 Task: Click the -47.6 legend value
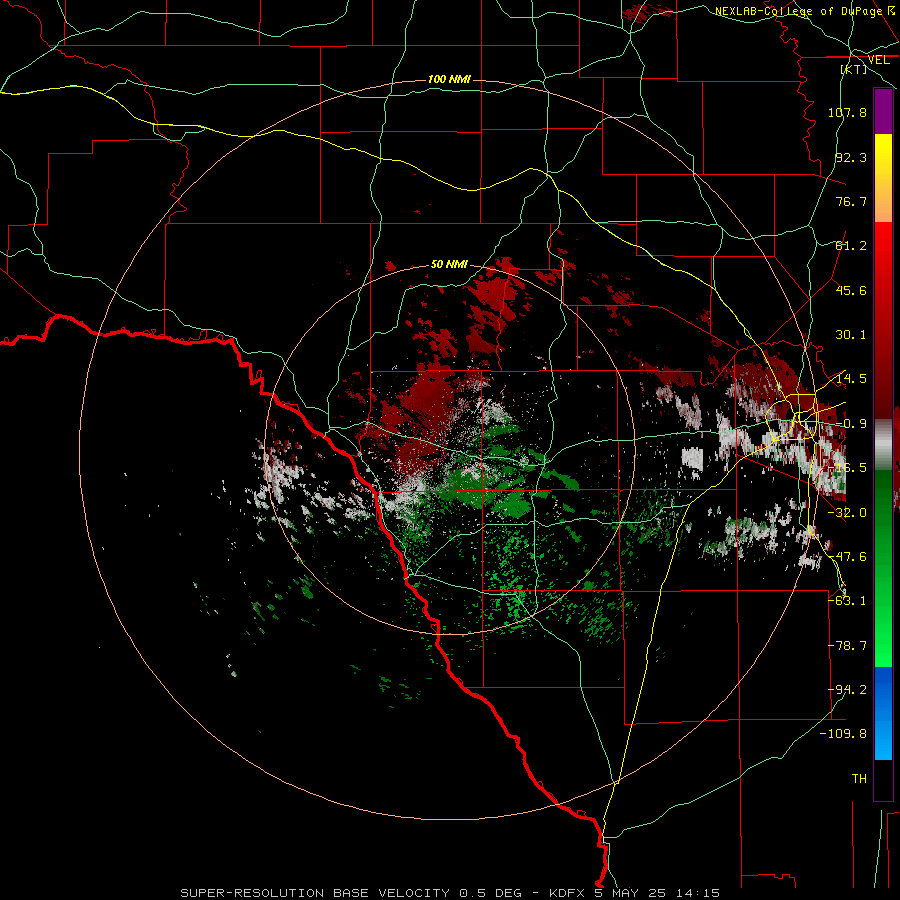coord(847,557)
